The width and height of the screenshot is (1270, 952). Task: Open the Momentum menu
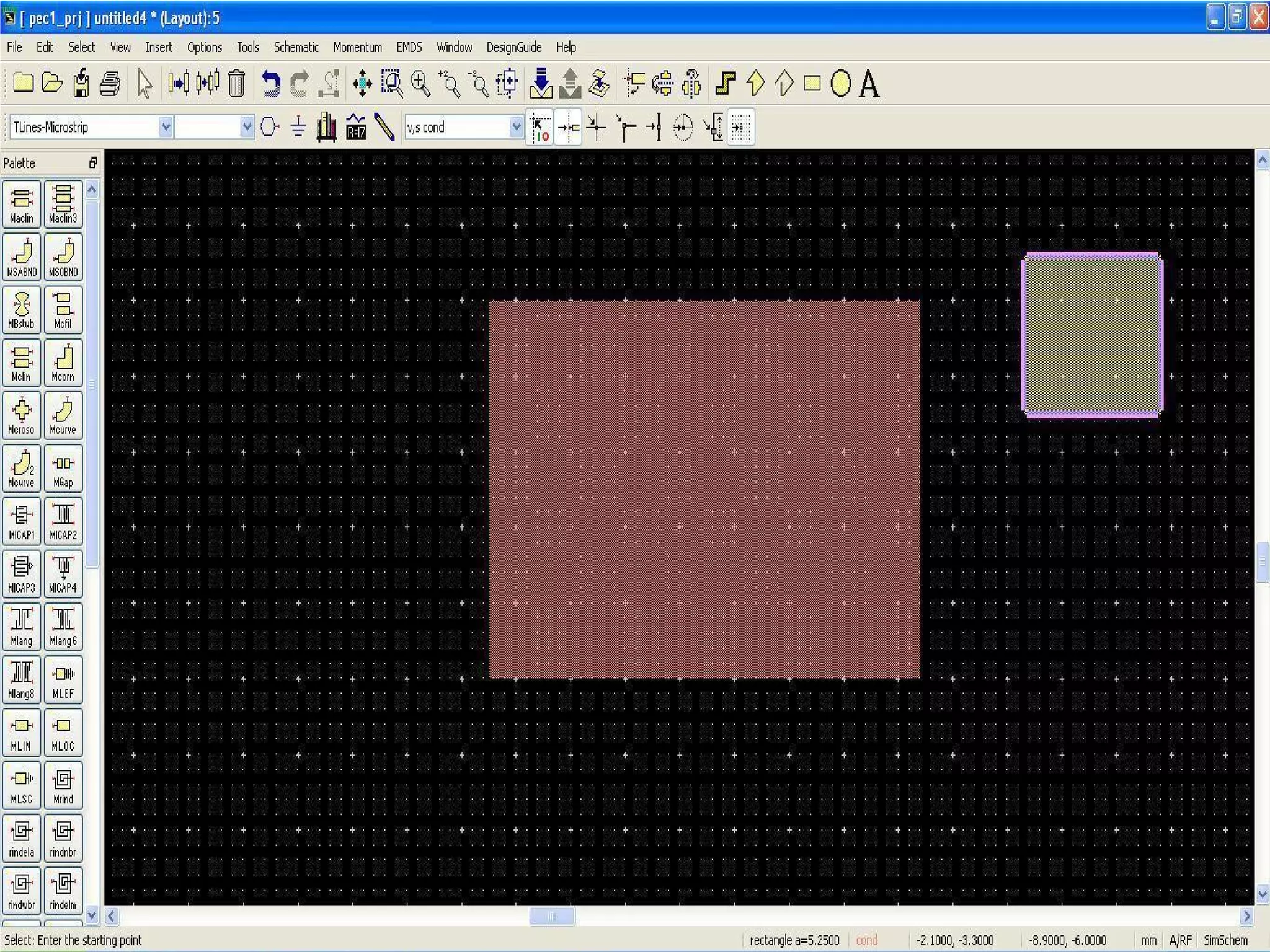click(357, 47)
